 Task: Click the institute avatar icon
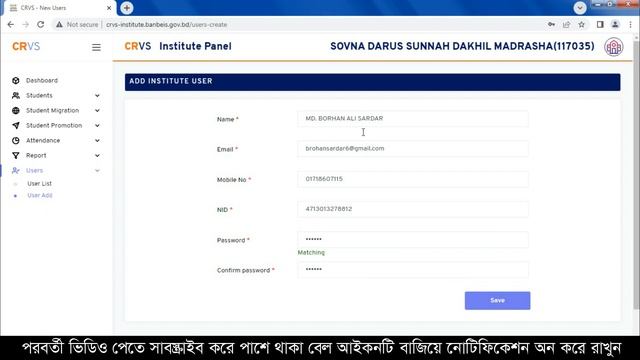pyautogui.click(x=613, y=47)
